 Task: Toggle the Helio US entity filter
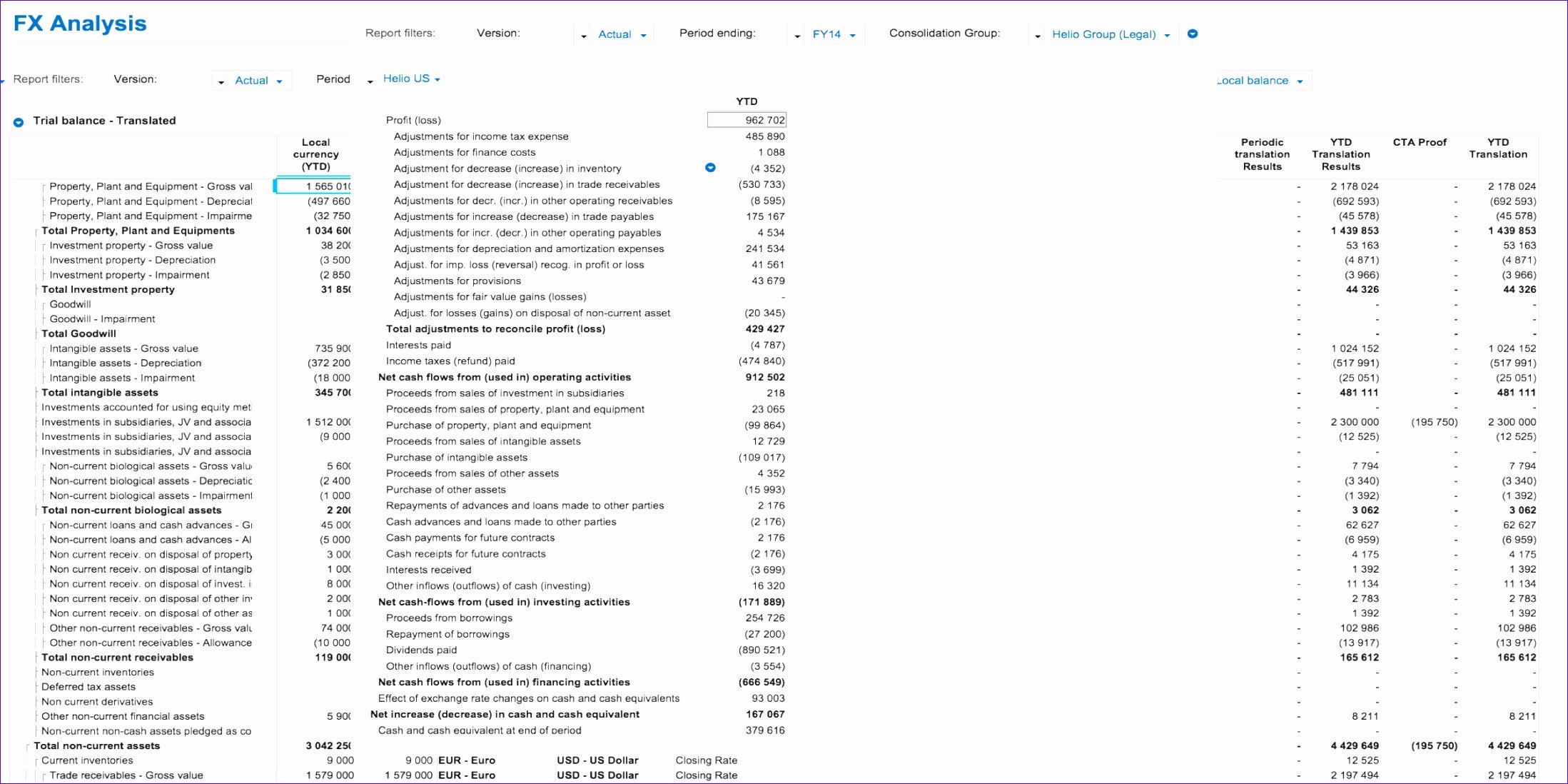click(x=408, y=79)
